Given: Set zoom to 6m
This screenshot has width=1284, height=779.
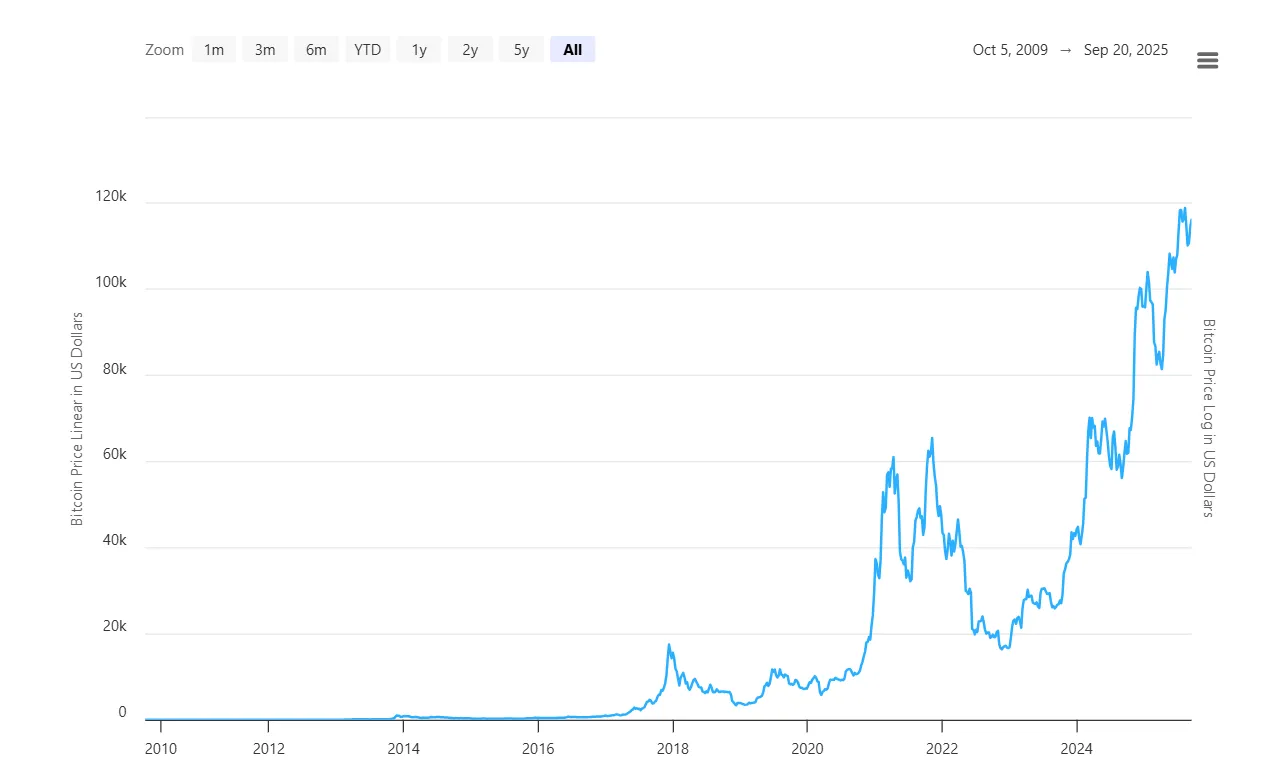Looking at the screenshot, I should pyautogui.click(x=316, y=50).
